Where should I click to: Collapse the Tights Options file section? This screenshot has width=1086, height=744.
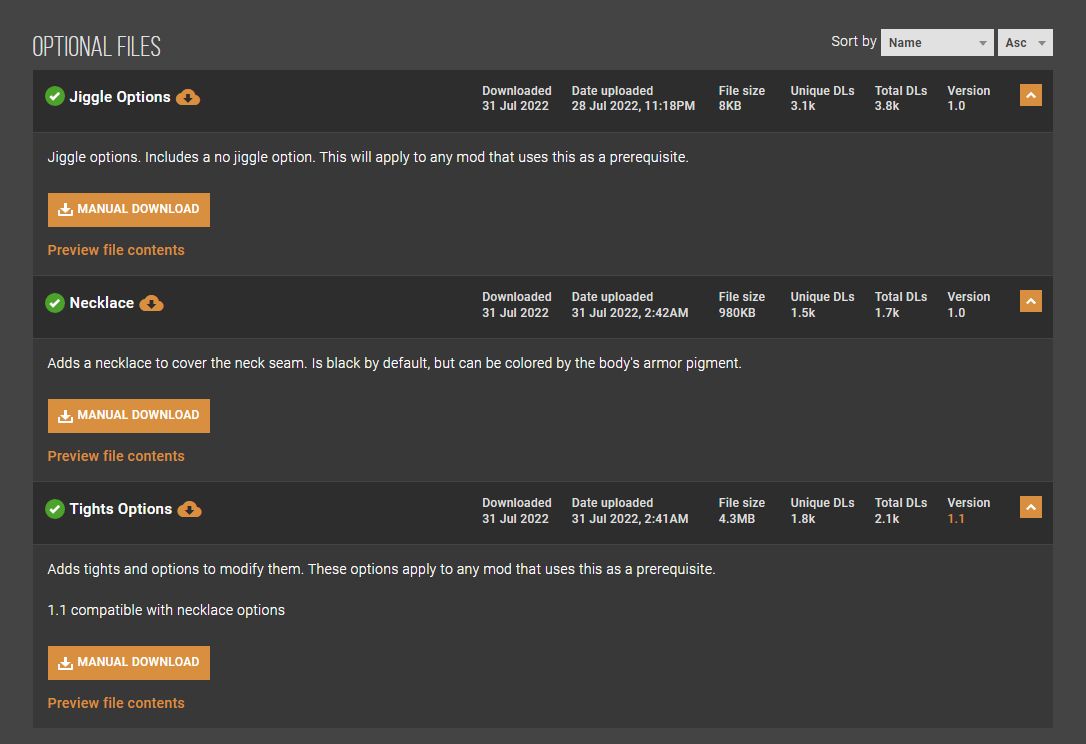[1030, 507]
